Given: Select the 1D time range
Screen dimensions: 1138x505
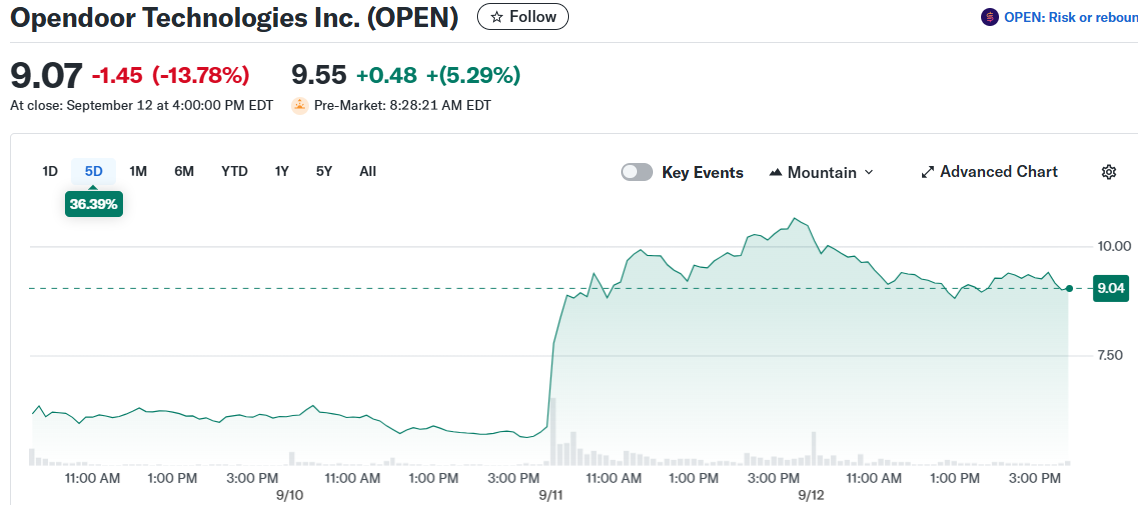Looking at the screenshot, I should [x=49, y=171].
